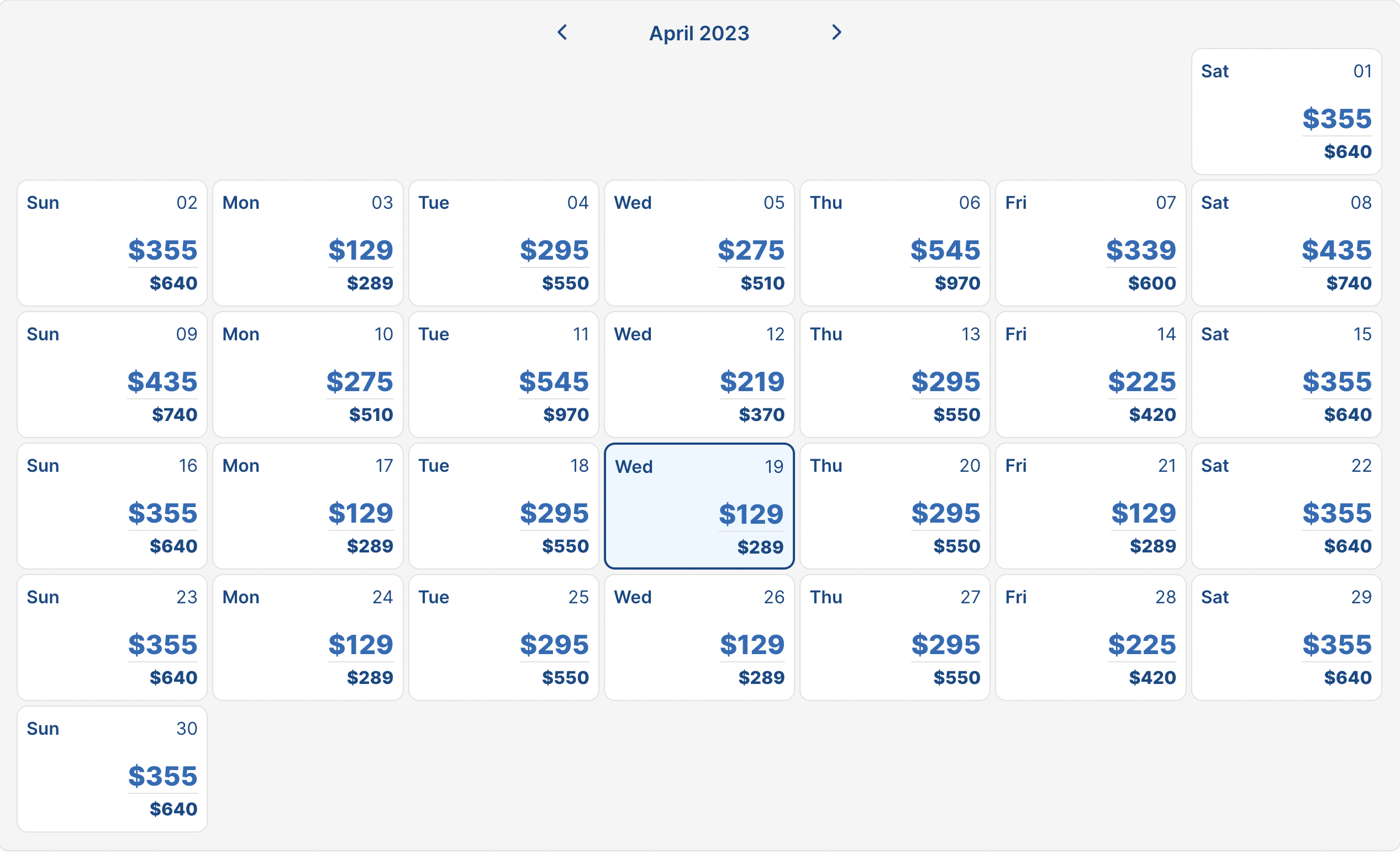The image size is (1400, 853).
Task: Choose Monday 03 priced at $129
Action: click(x=307, y=243)
